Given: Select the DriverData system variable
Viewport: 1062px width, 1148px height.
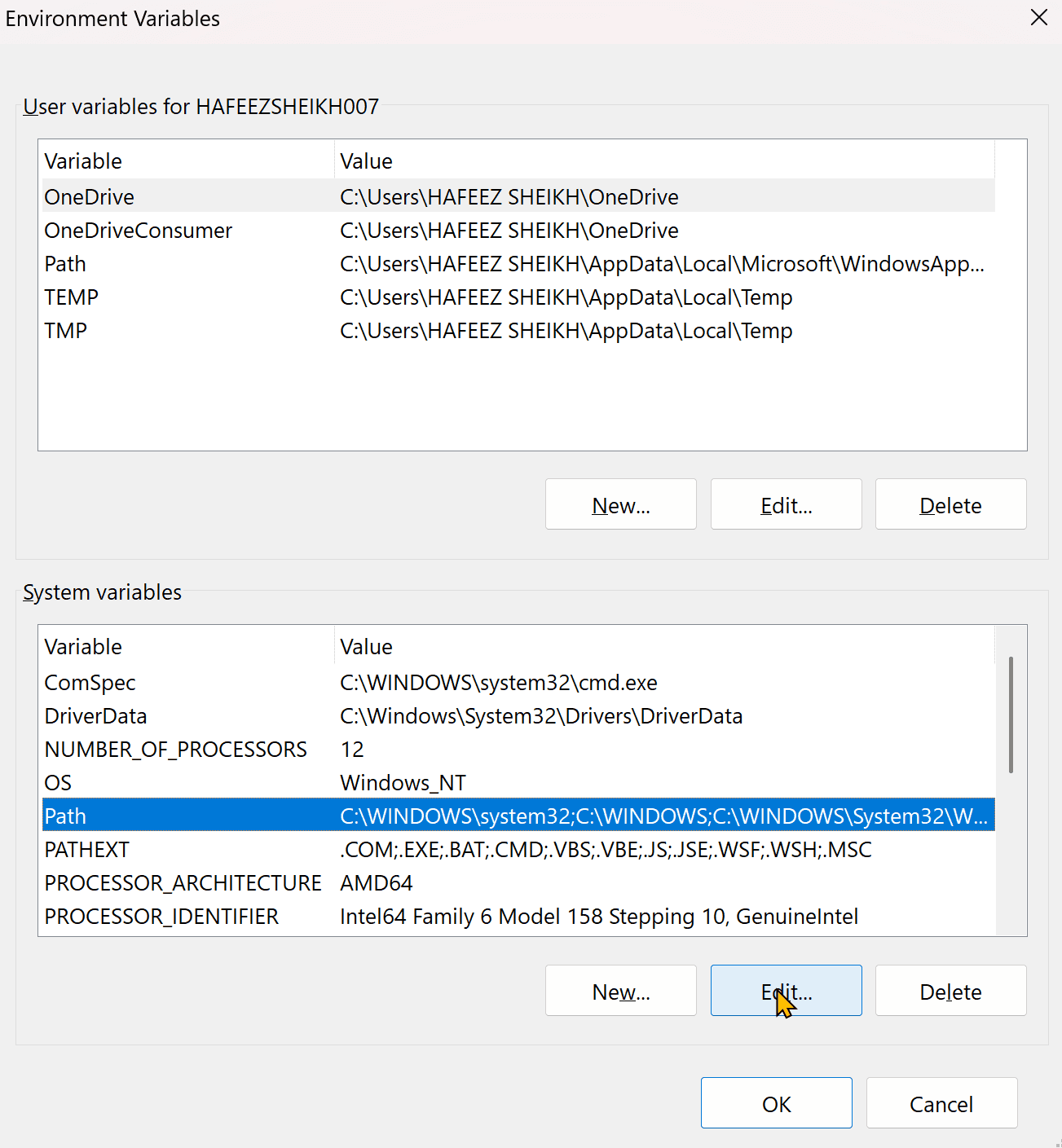Looking at the screenshot, I should pyautogui.click(x=518, y=715).
